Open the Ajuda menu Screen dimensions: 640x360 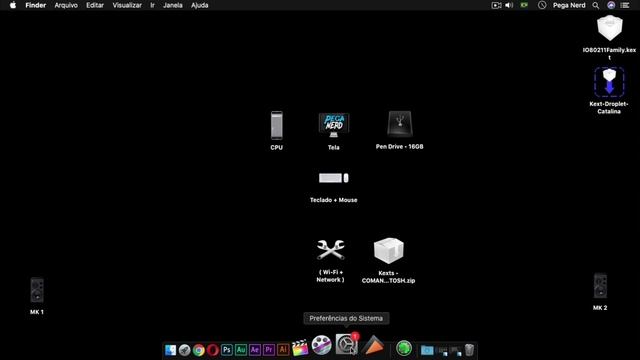(200, 5)
